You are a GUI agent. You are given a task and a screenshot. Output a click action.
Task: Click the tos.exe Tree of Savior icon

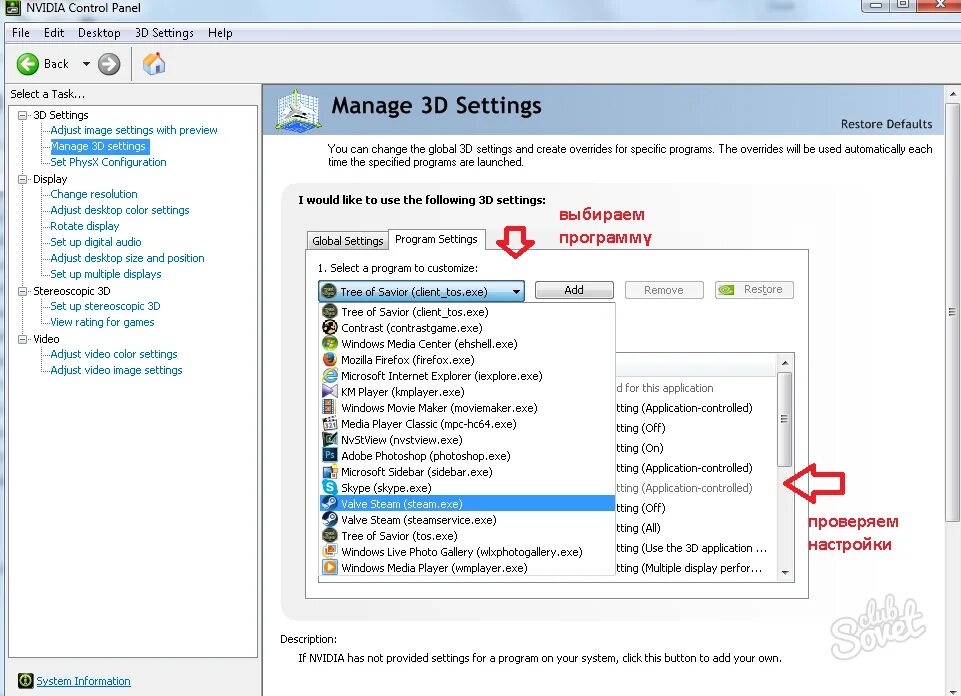tap(330, 535)
